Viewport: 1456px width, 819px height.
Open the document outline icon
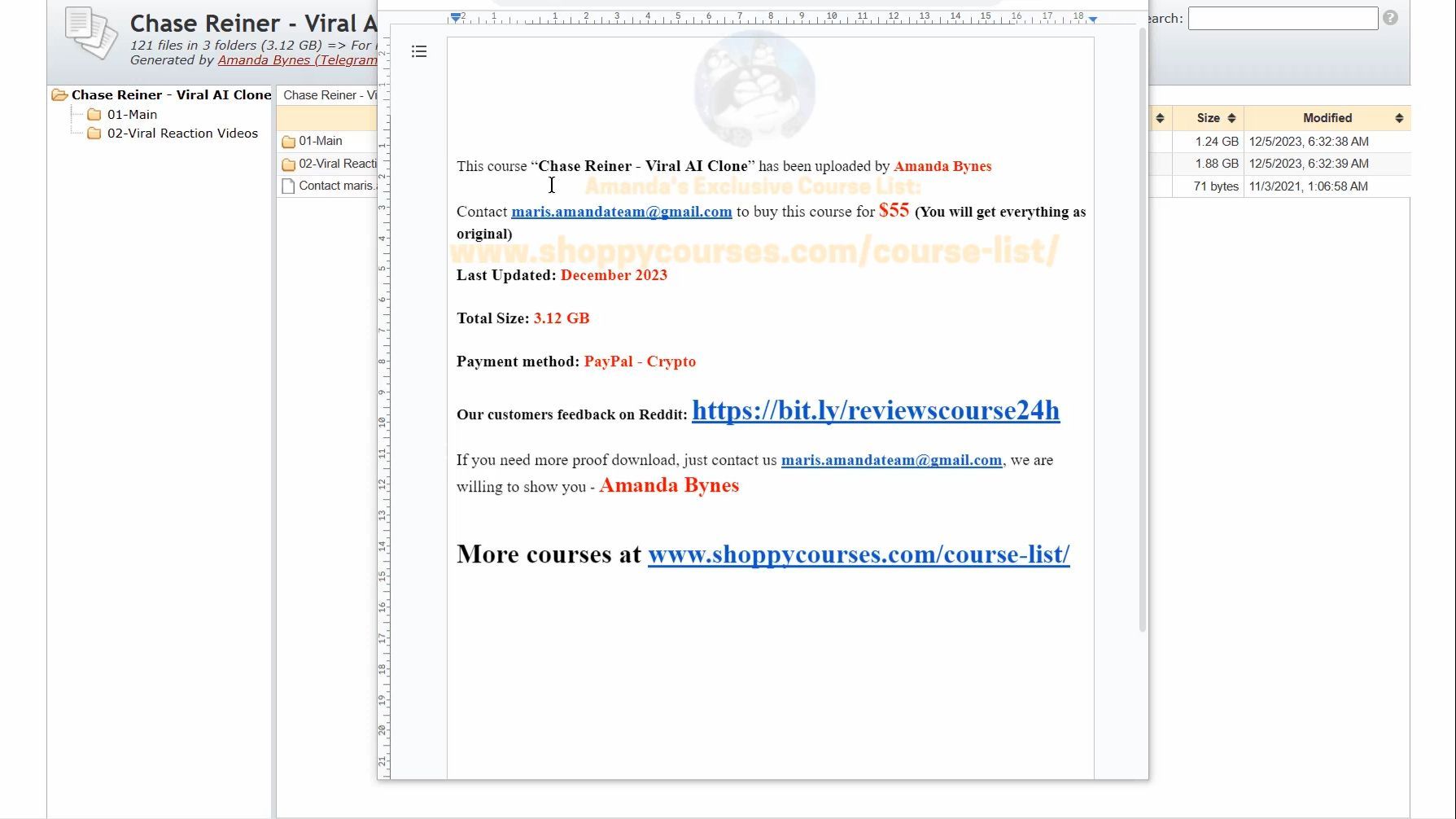[419, 52]
